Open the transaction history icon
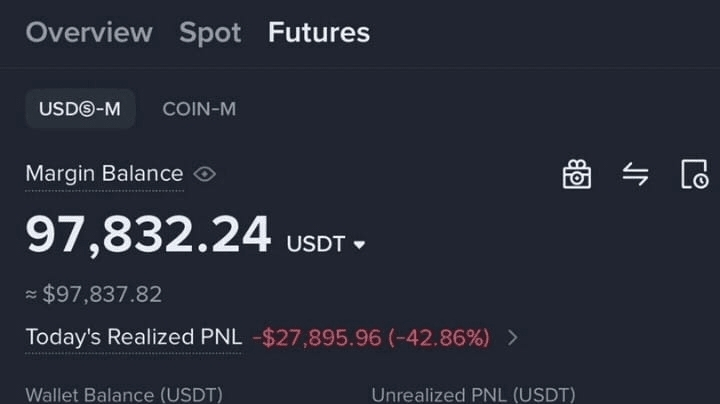This screenshot has width=720, height=404. click(694, 174)
